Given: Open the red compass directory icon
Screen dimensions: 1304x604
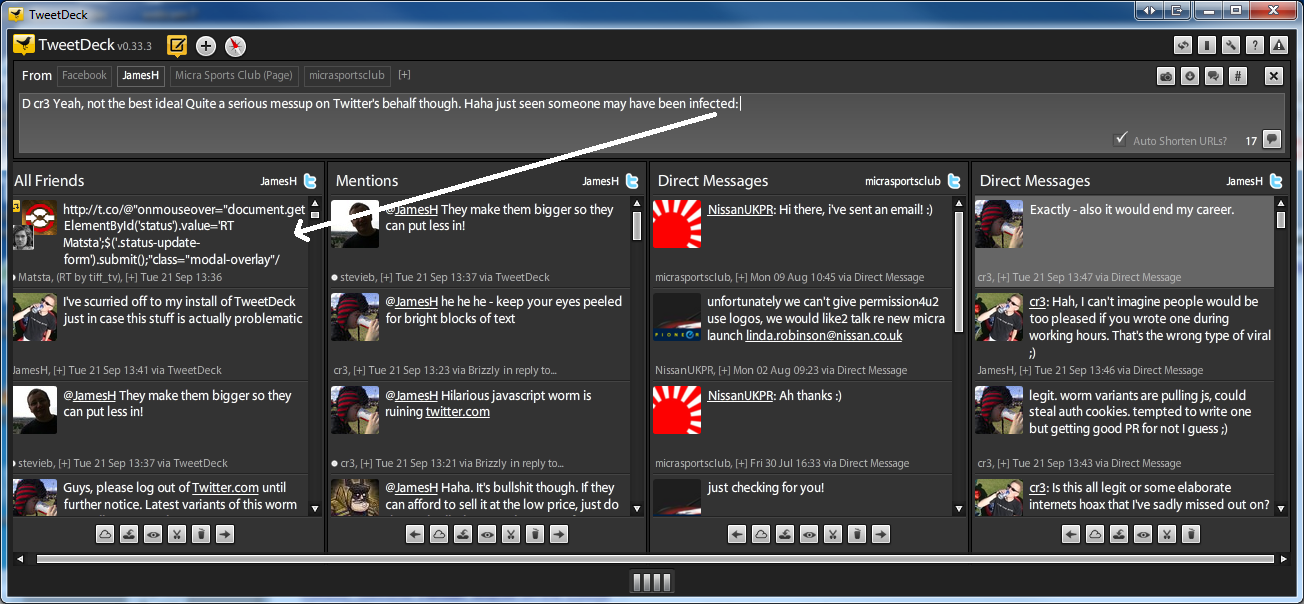Looking at the screenshot, I should coord(235,45).
